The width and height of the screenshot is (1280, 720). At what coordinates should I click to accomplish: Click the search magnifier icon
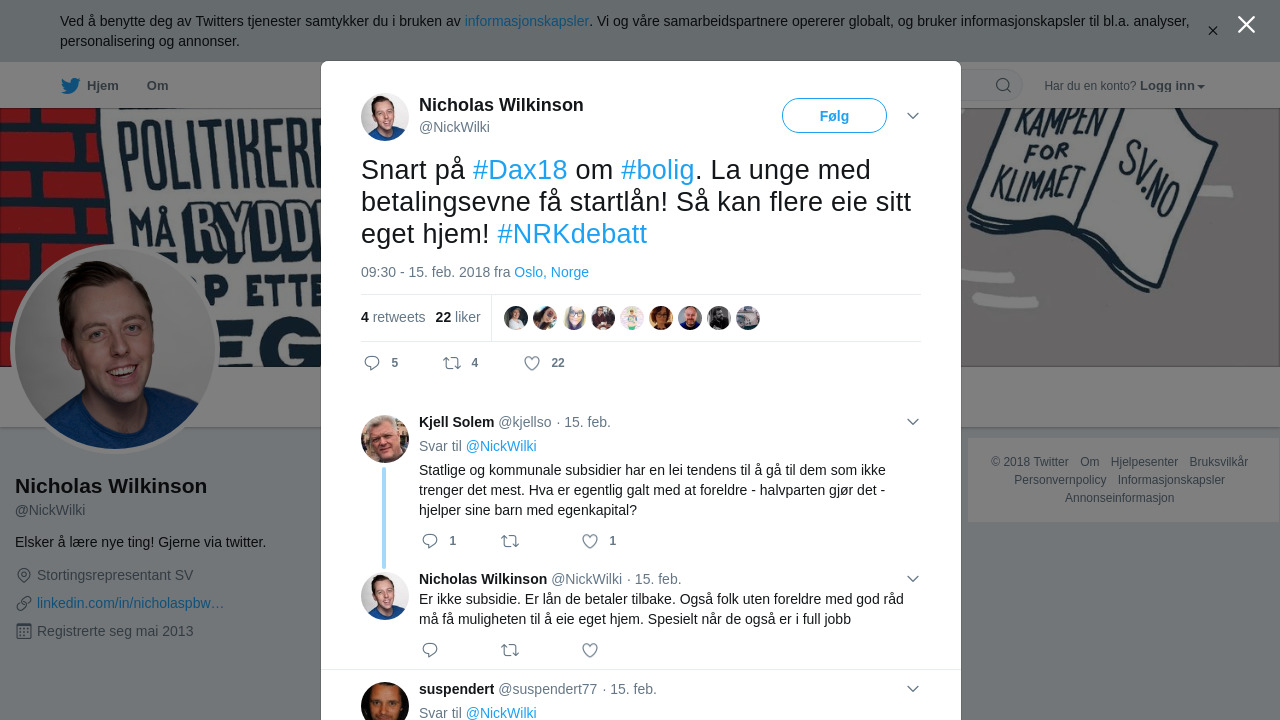tap(1003, 85)
